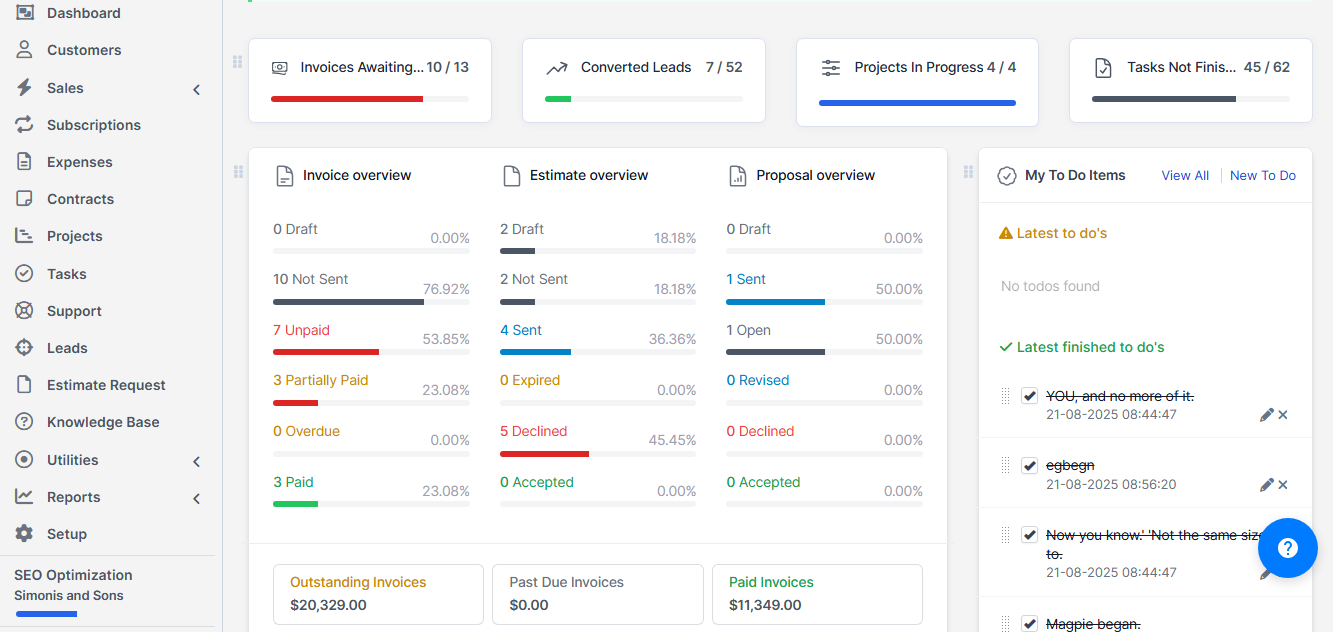Expand the Sales submenu arrow
Screen dimensions: 1333x632
pyautogui.click(x=197, y=89)
